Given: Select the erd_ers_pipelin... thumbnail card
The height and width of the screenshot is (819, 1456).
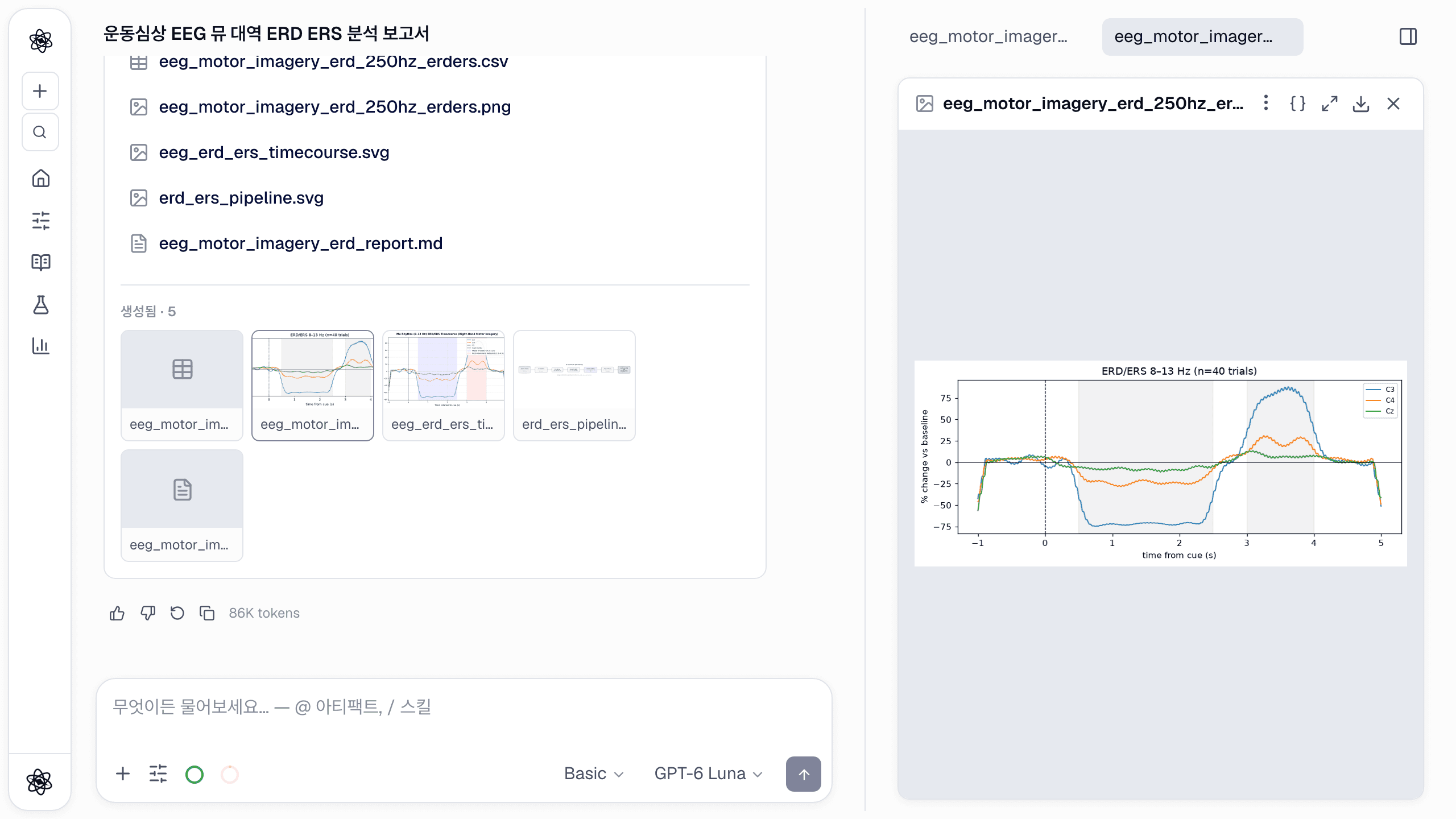Looking at the screenshot, I should (x=574, y=385).
